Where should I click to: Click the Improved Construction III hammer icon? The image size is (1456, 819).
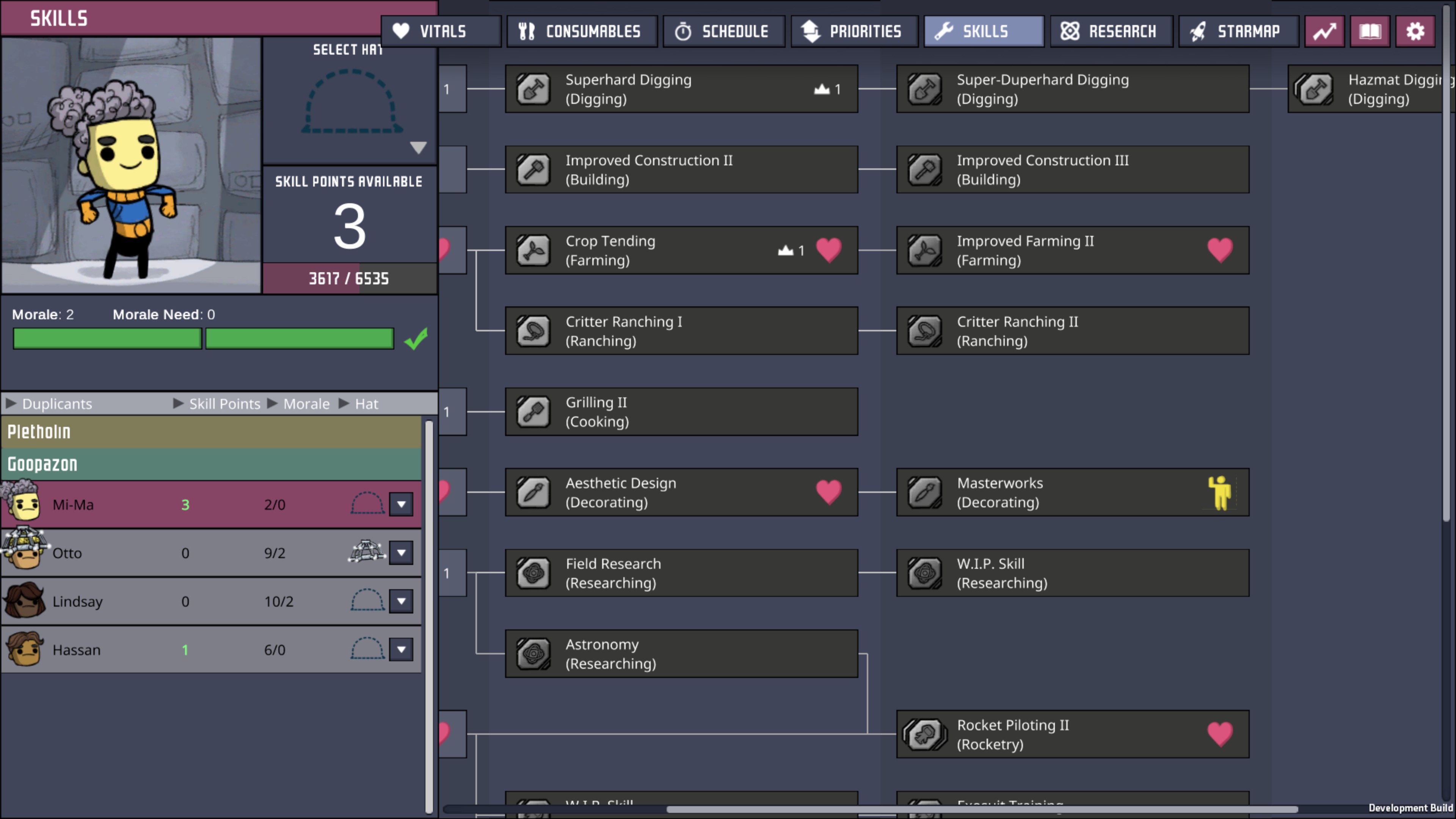(925, 169)
